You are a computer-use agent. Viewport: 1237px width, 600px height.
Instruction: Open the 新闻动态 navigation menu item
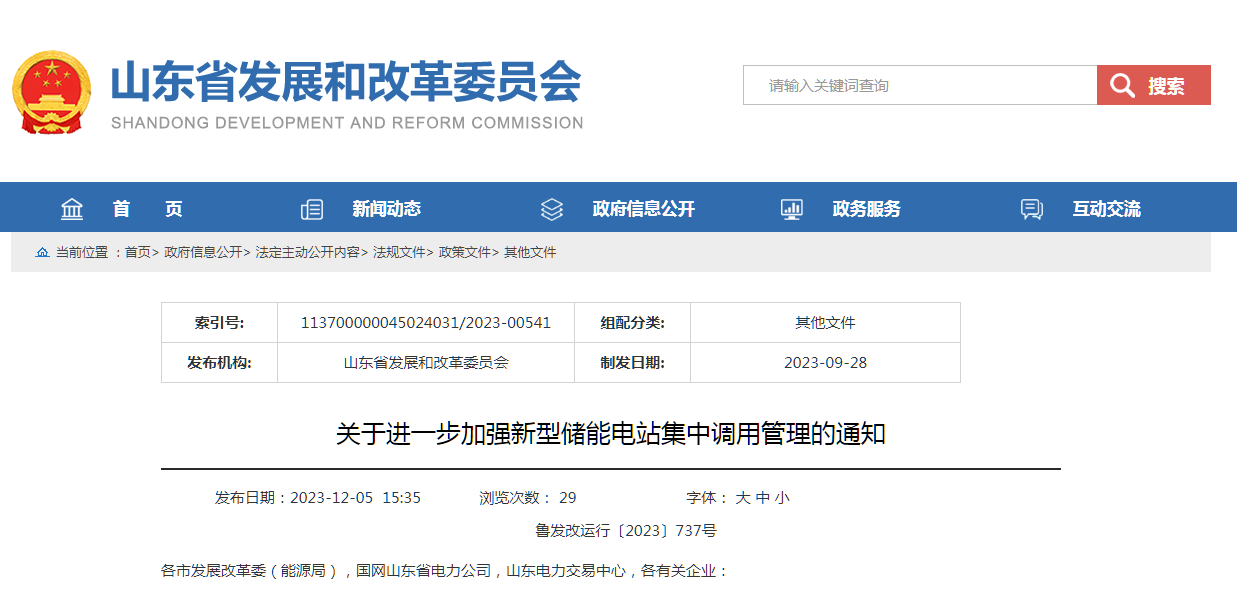pos(386,209)
